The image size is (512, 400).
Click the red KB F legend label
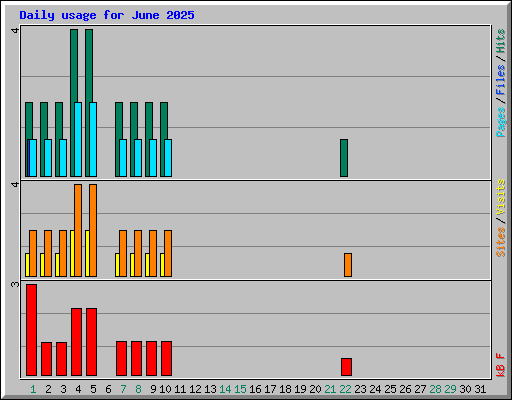point(500,365)
